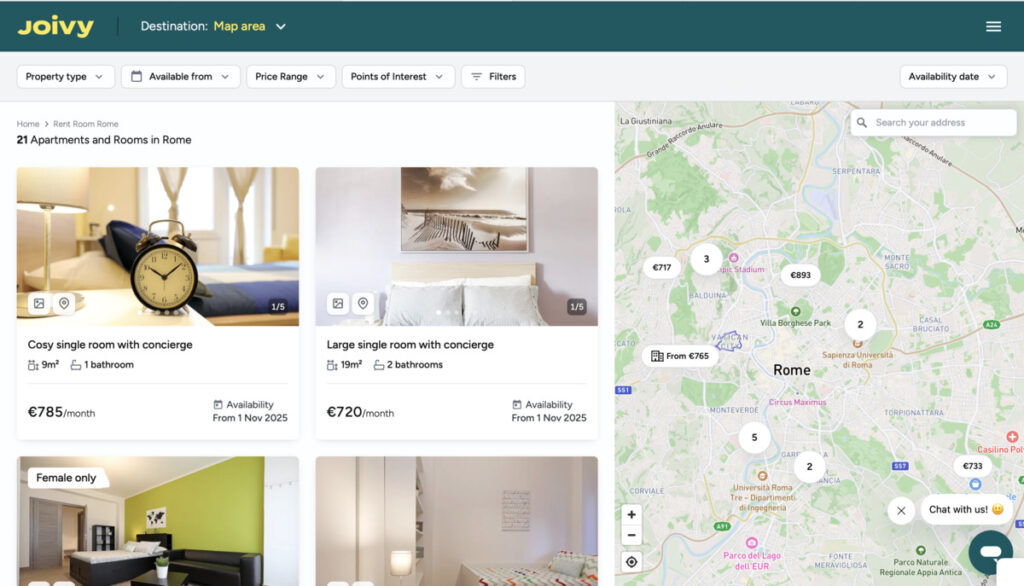Open the cluster of 5 listings

(x=754, y=438)
